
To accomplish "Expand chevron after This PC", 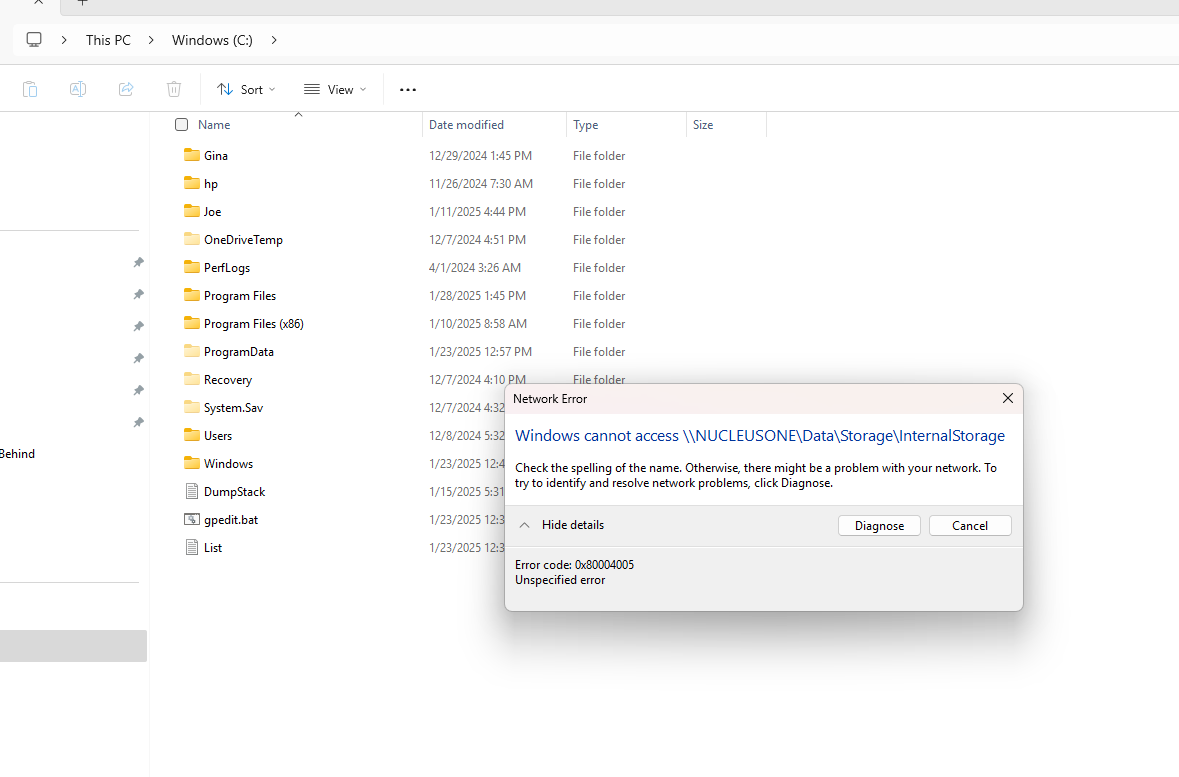I will tap(151, 40).
